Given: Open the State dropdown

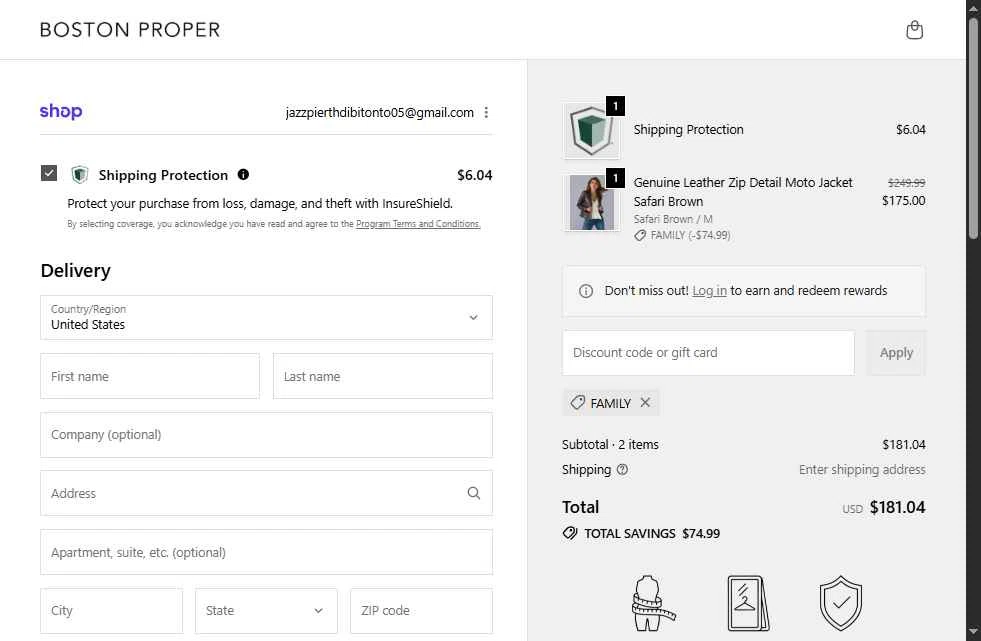Looking at the screenshot, I should (x=265, y=610).
